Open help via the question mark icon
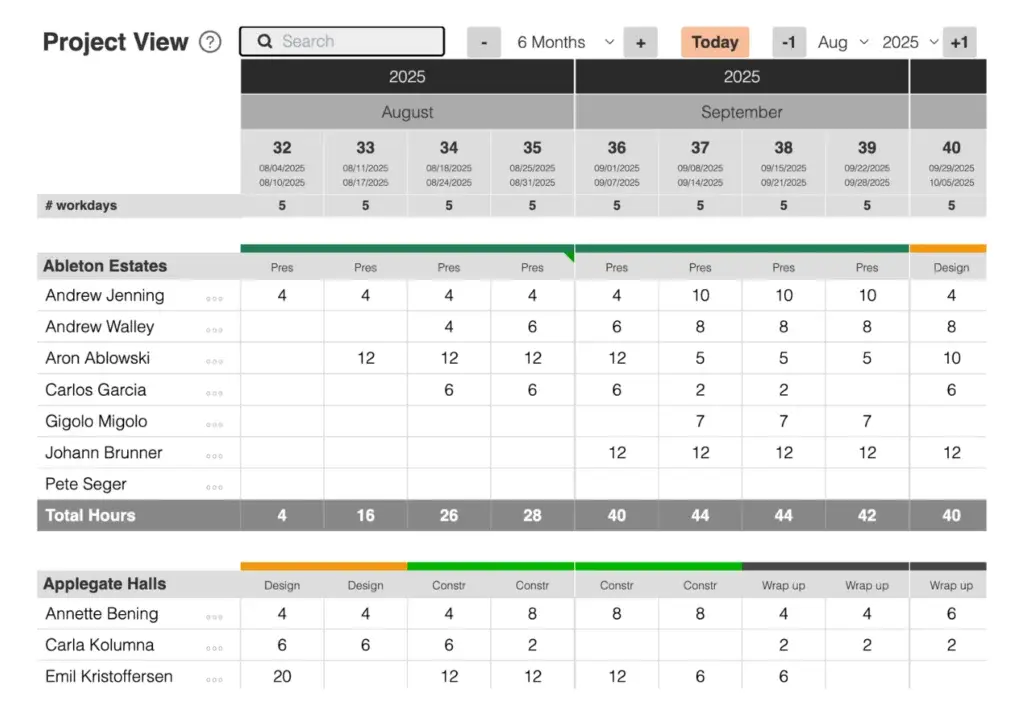The height and width of the screenshot is (710, 1024). pyautogui.click(x=209, y=42)
